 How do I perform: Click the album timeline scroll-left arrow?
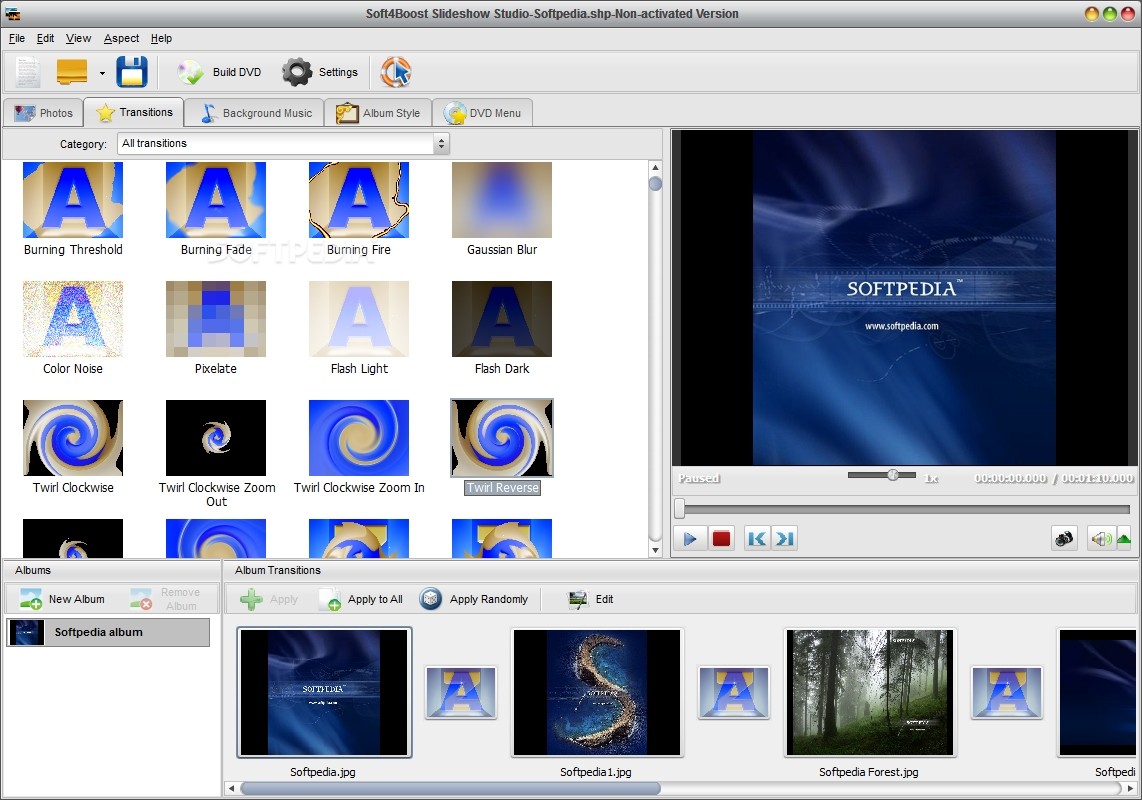click(x=232, y=788)
